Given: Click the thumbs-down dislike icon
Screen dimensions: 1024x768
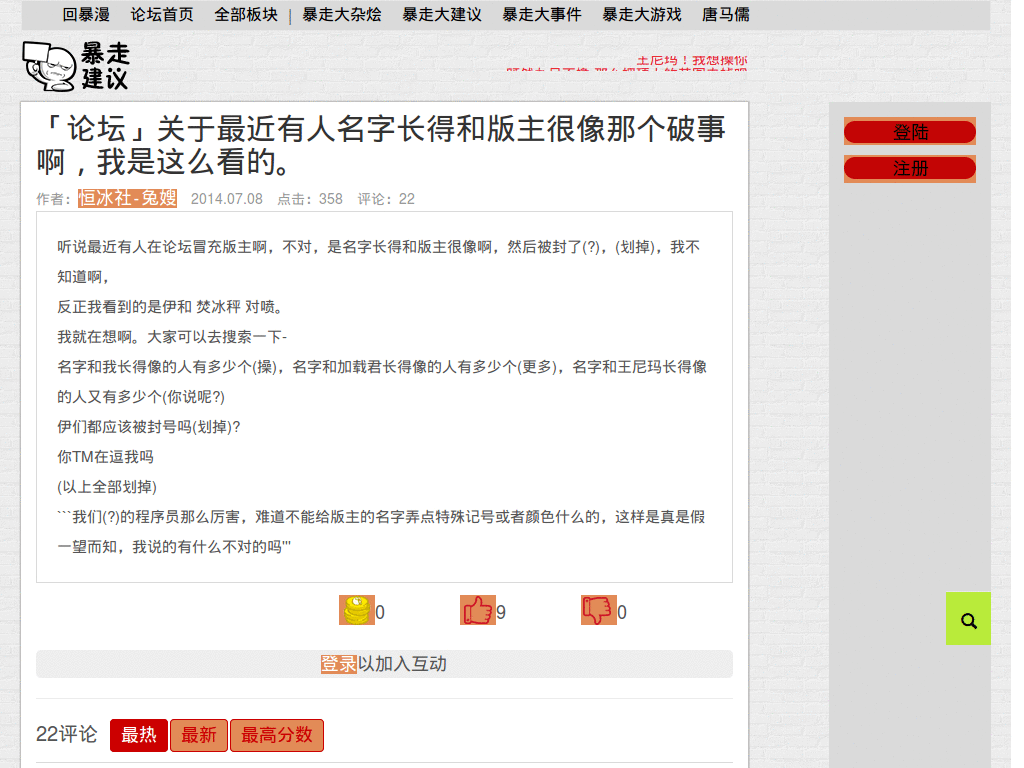Looking at the screenshot, I should click(598, 610).
